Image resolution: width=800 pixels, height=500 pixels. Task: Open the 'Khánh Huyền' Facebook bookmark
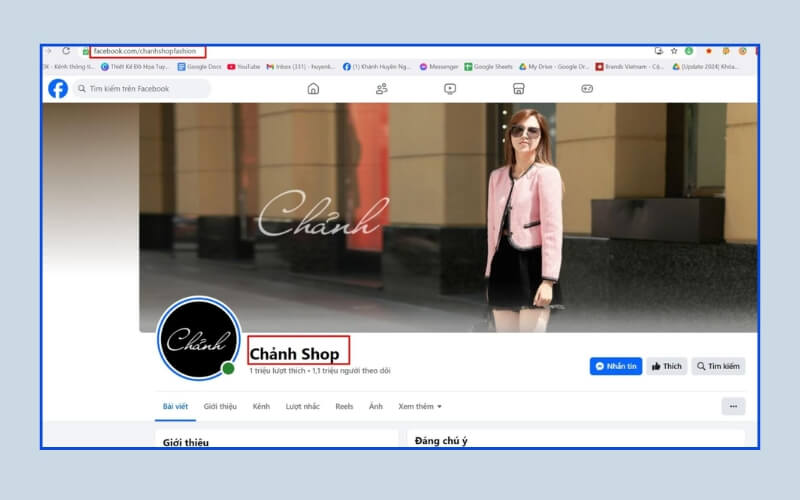[377, 67]
